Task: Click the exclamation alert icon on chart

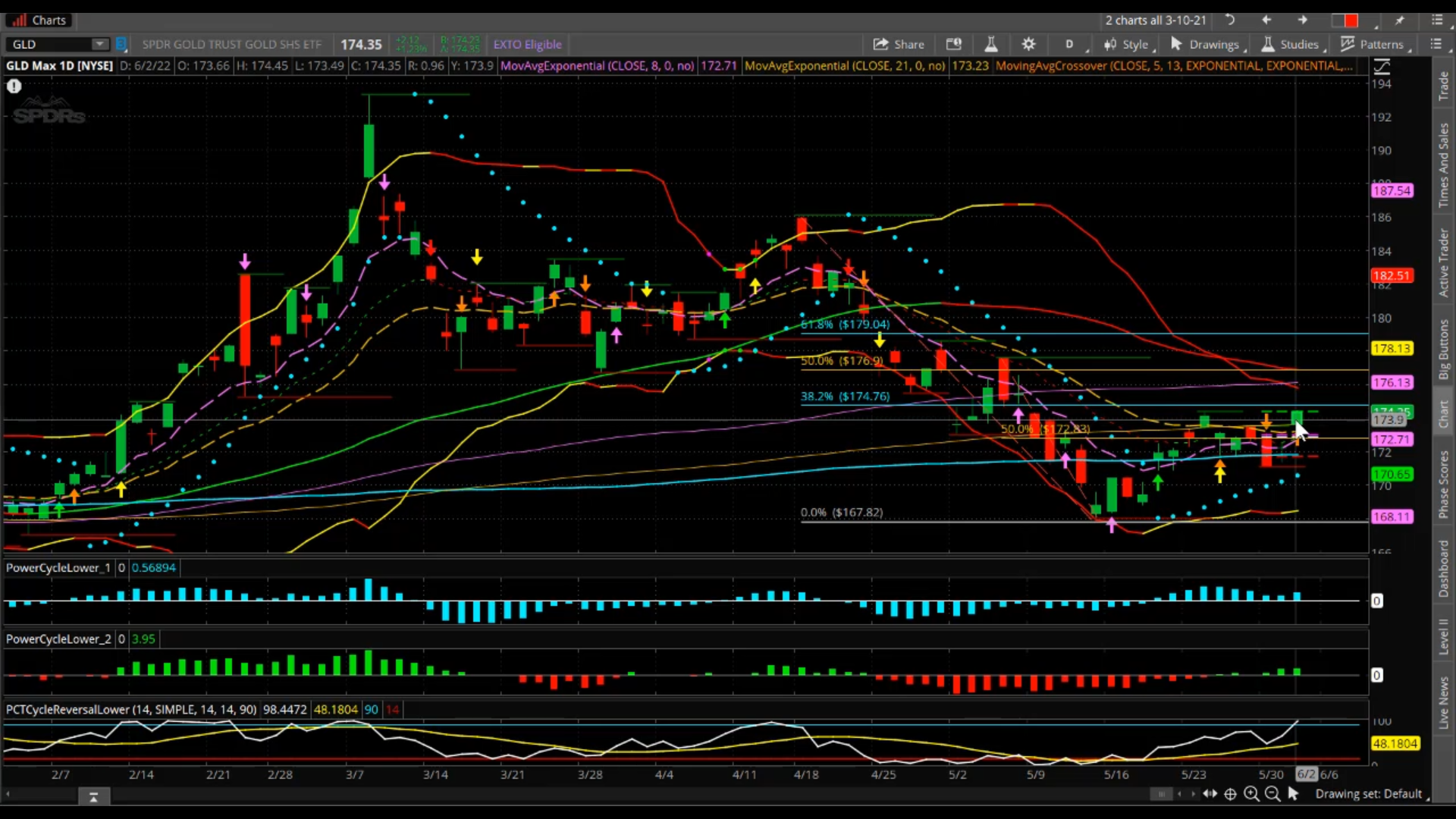Action: pyautogui.click(x=14, y=86)
